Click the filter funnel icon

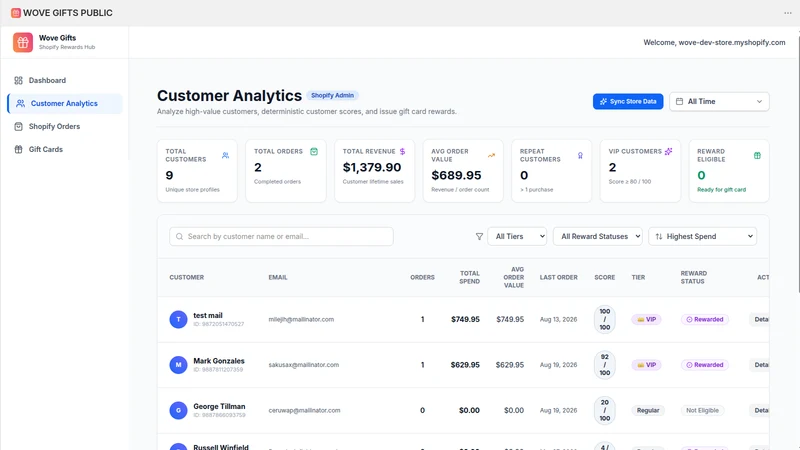click(x=479, y=236)
